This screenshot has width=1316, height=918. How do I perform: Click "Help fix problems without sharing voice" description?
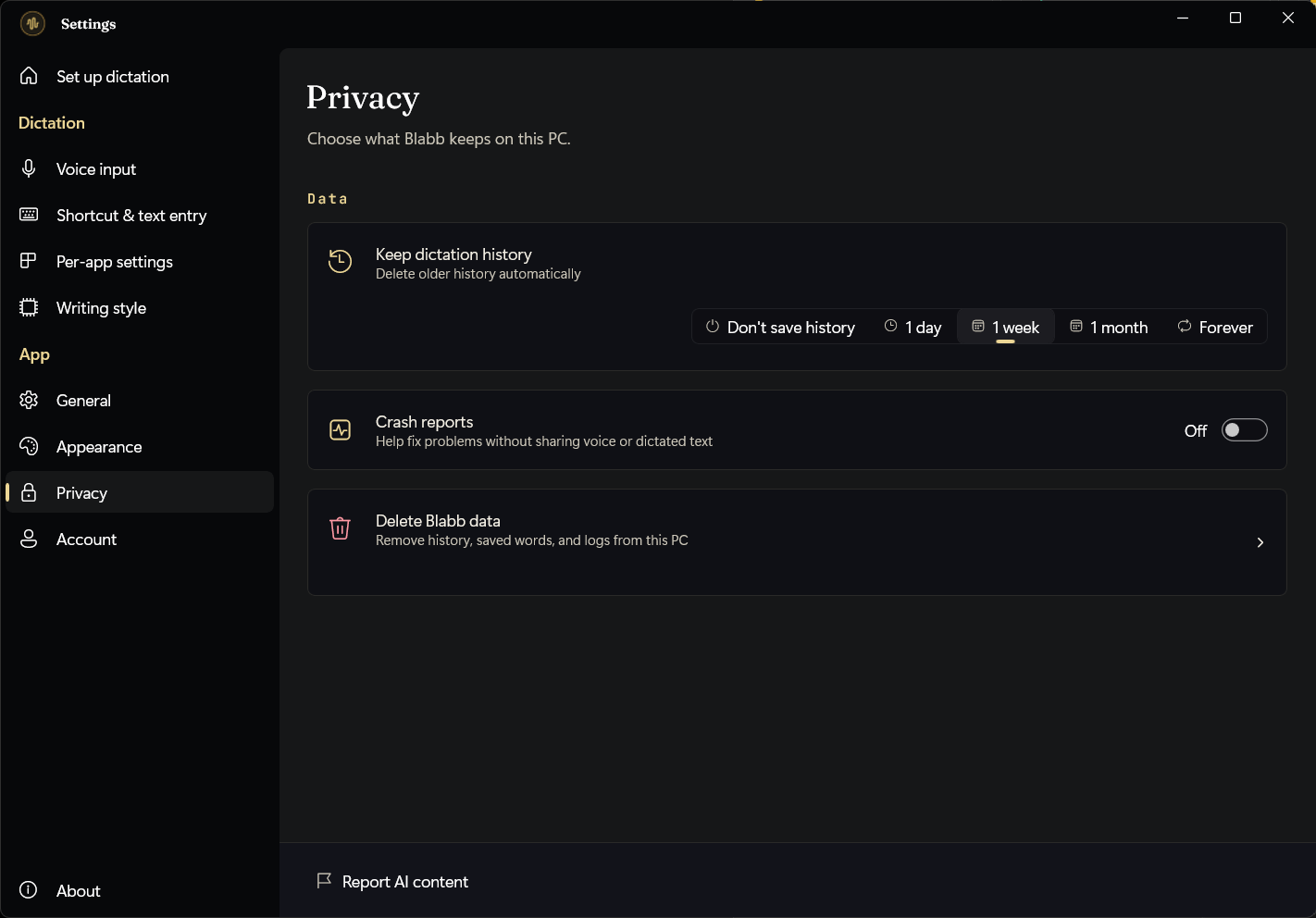coord(544,441)
